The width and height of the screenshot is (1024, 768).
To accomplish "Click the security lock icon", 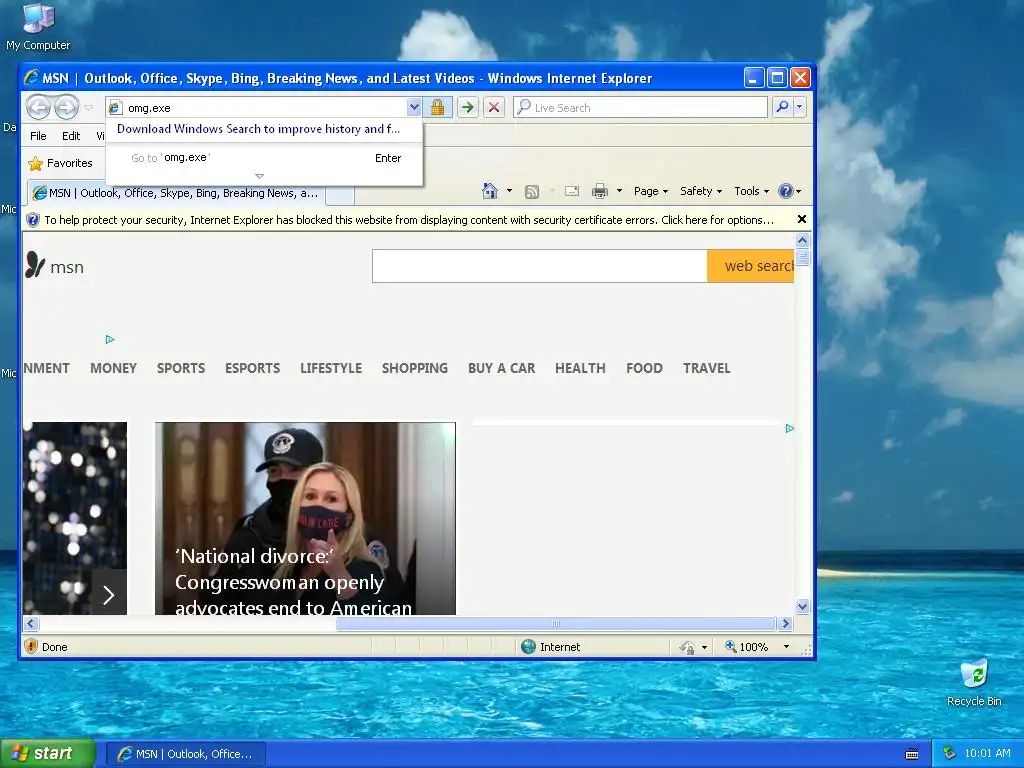I will (x=437, y=107).
